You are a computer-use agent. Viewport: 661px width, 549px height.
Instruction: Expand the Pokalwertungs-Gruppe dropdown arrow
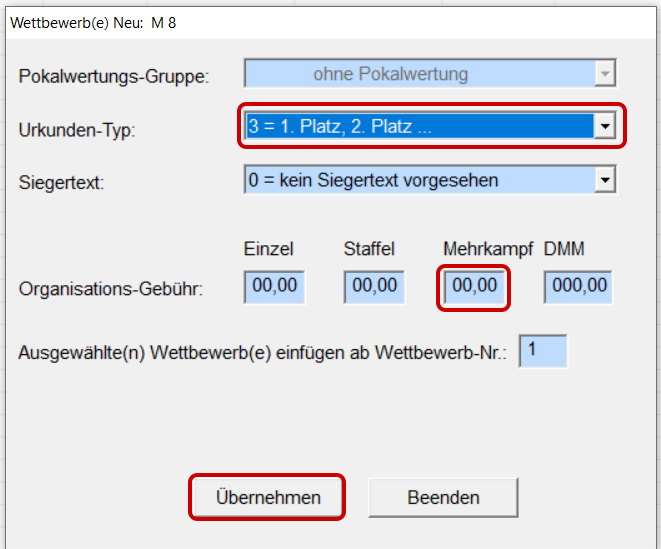pos(603,74)
